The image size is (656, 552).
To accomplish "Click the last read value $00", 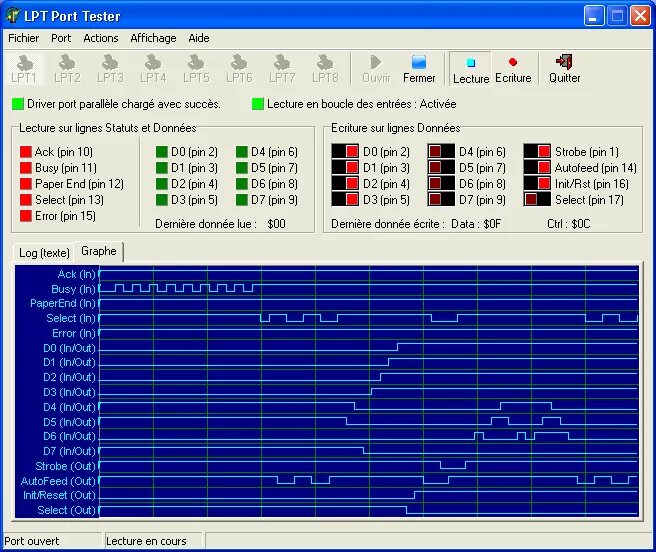I will click(x=277, y=224).
